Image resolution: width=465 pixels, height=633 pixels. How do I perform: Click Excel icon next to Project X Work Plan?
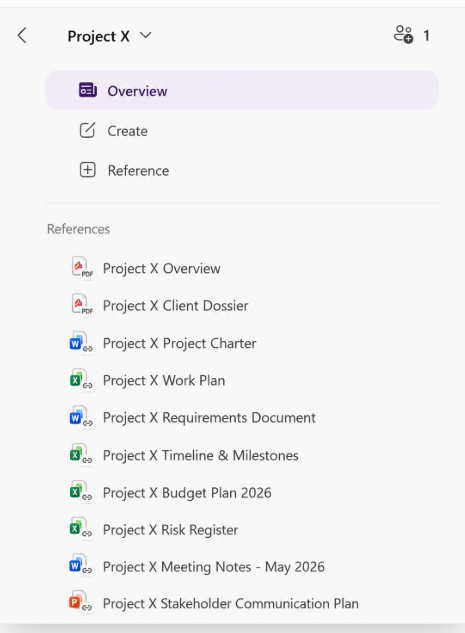tap(81, 379)
